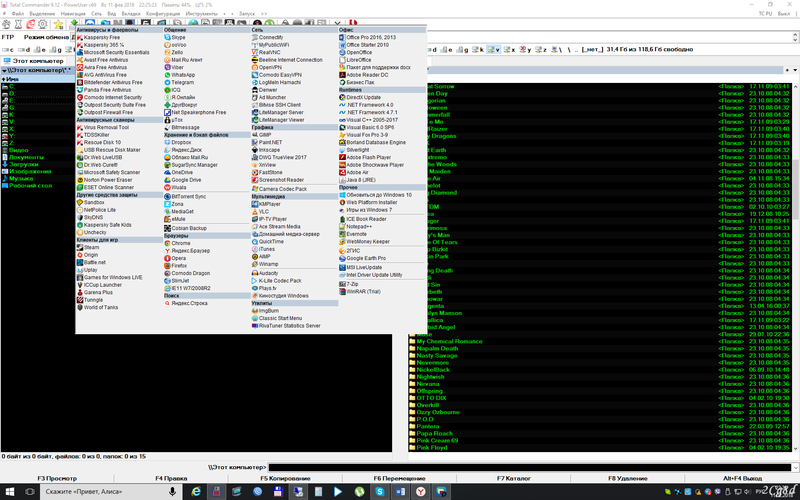Open the Выделение menu
The image size is (800, 500).
tap(42, 14)
